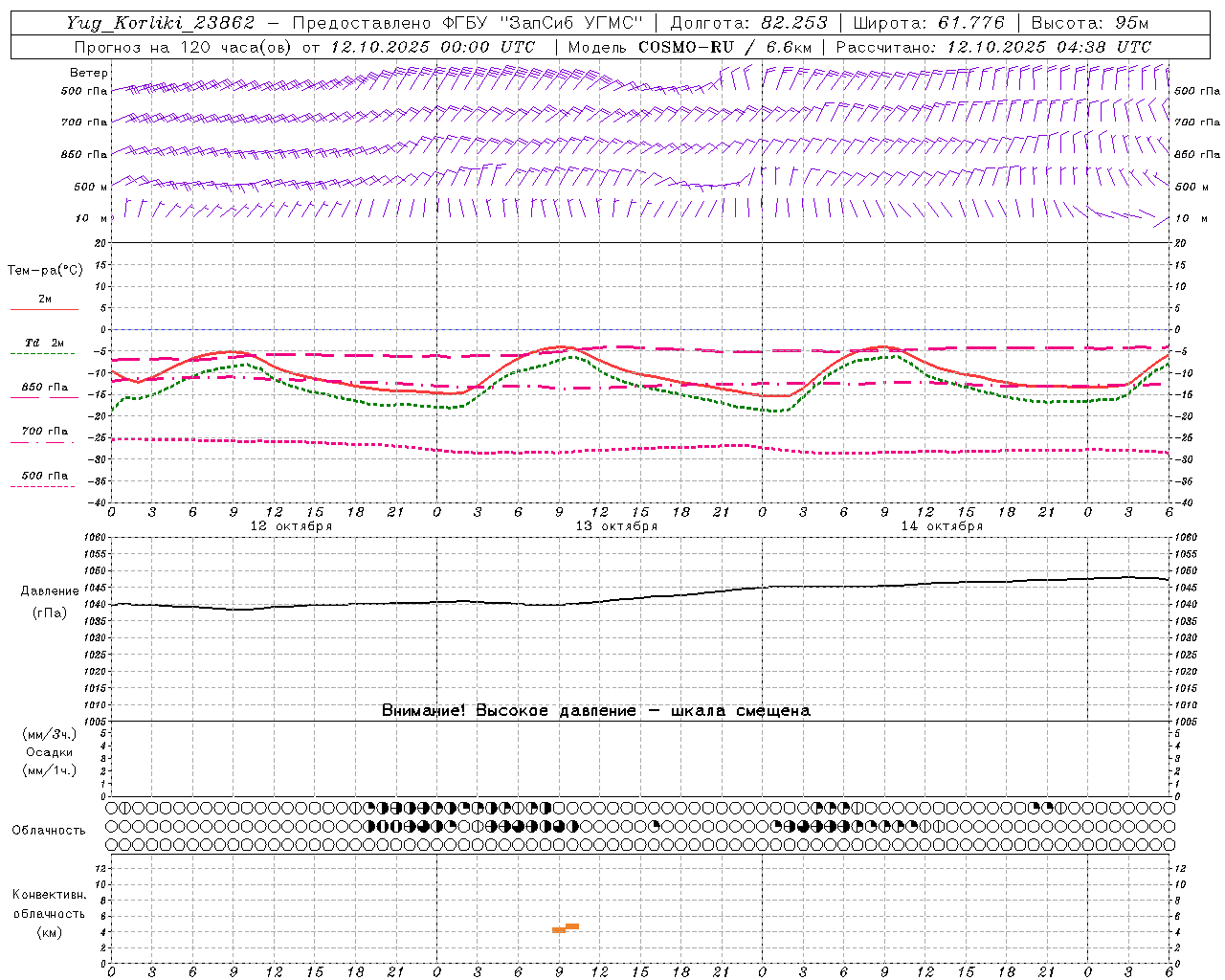The image size is (1225, 980).
Task: Click the Долгота: 82.253 field
Action: tap(748, 23)
